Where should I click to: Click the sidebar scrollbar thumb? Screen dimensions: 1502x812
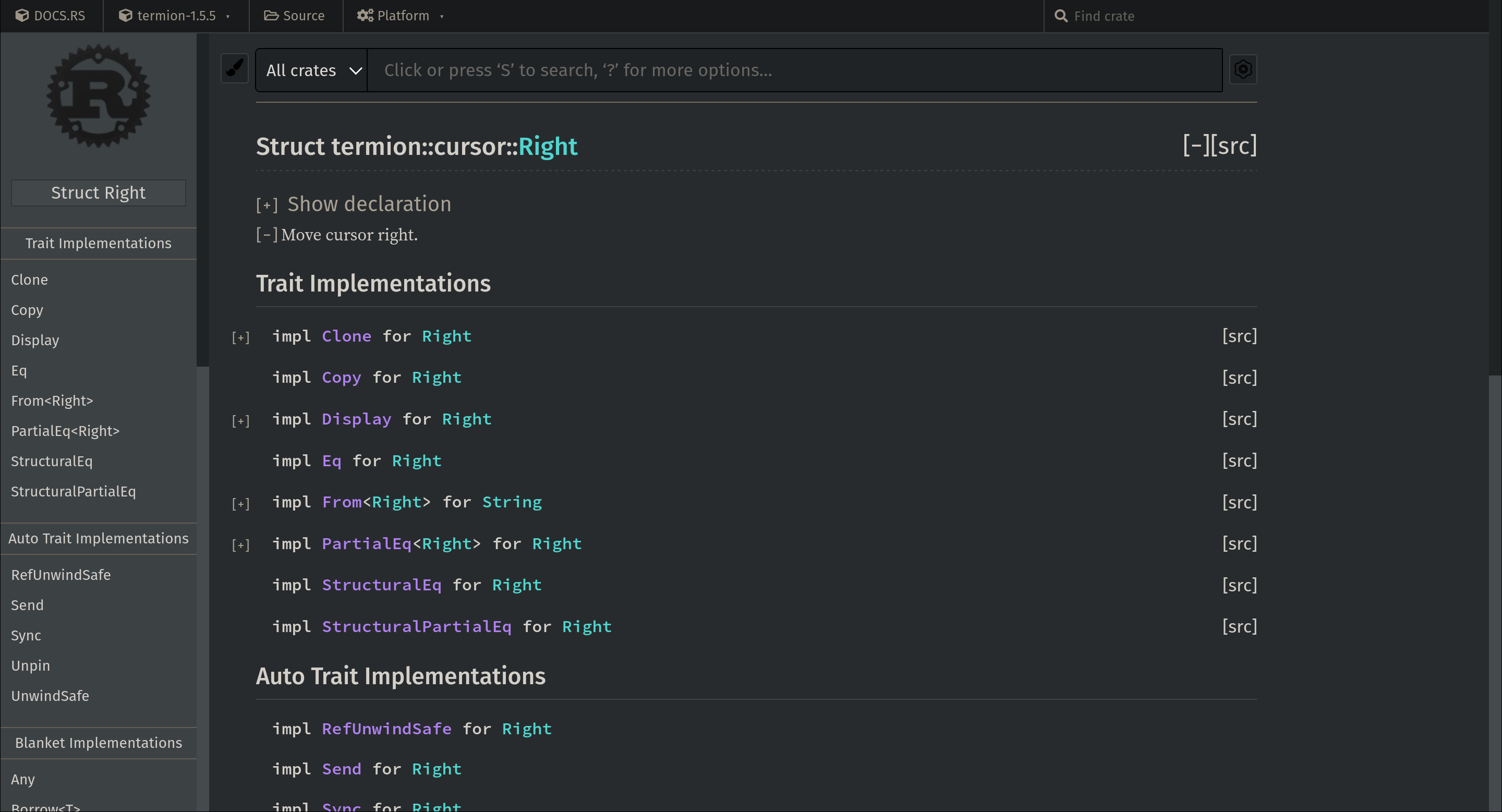pos(202,200)
